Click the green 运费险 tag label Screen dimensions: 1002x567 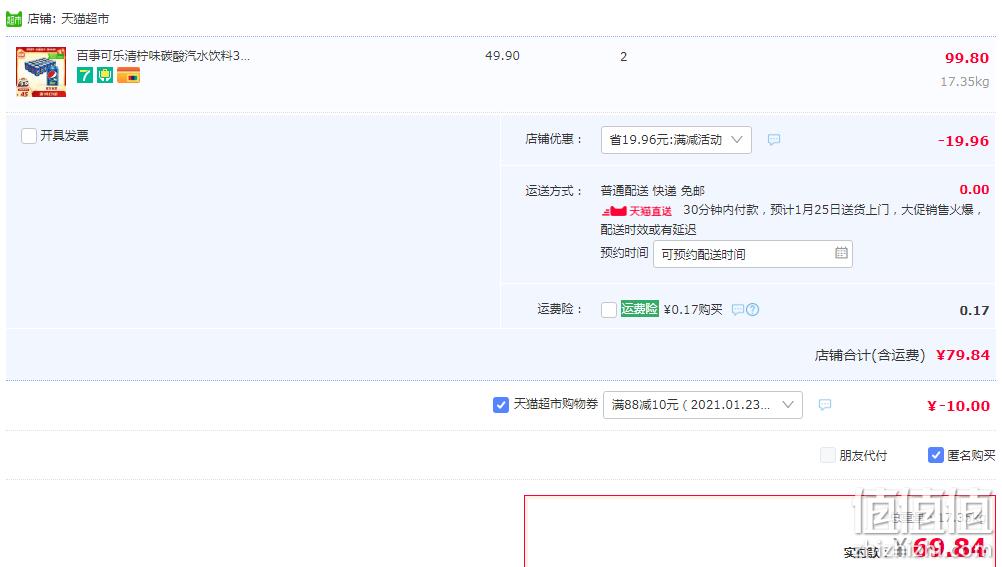pos(640,309)
